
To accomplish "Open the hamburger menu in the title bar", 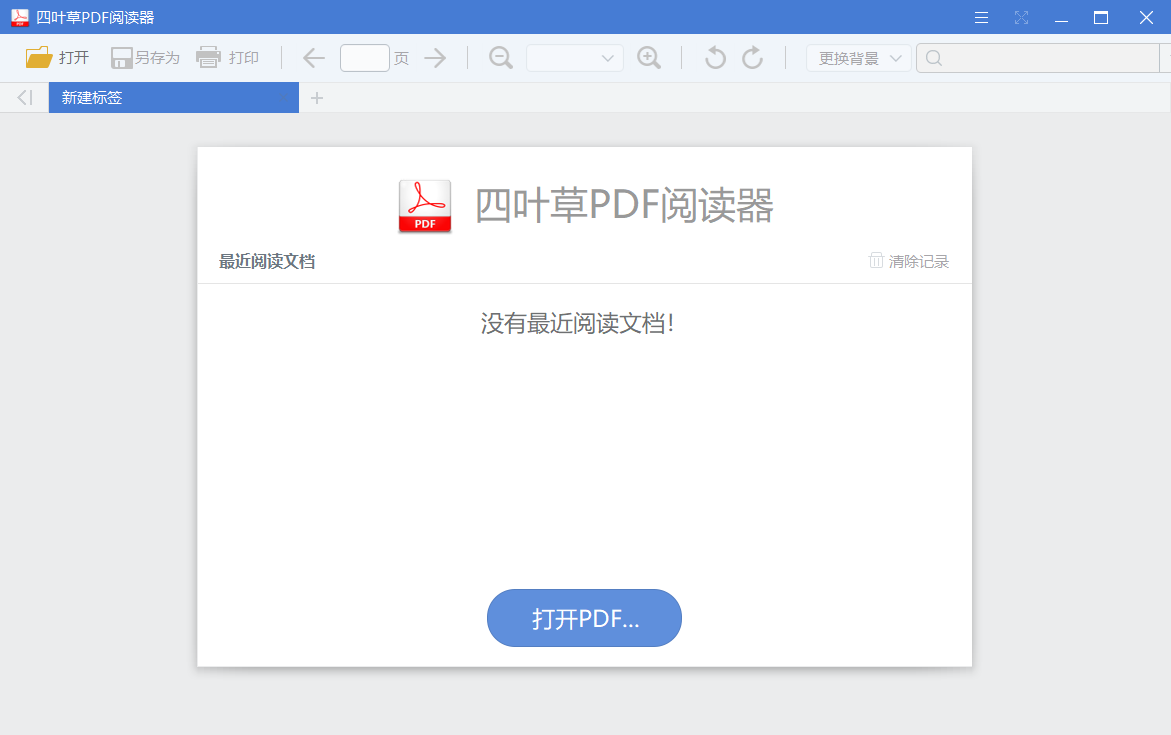I will click(980, 17).
